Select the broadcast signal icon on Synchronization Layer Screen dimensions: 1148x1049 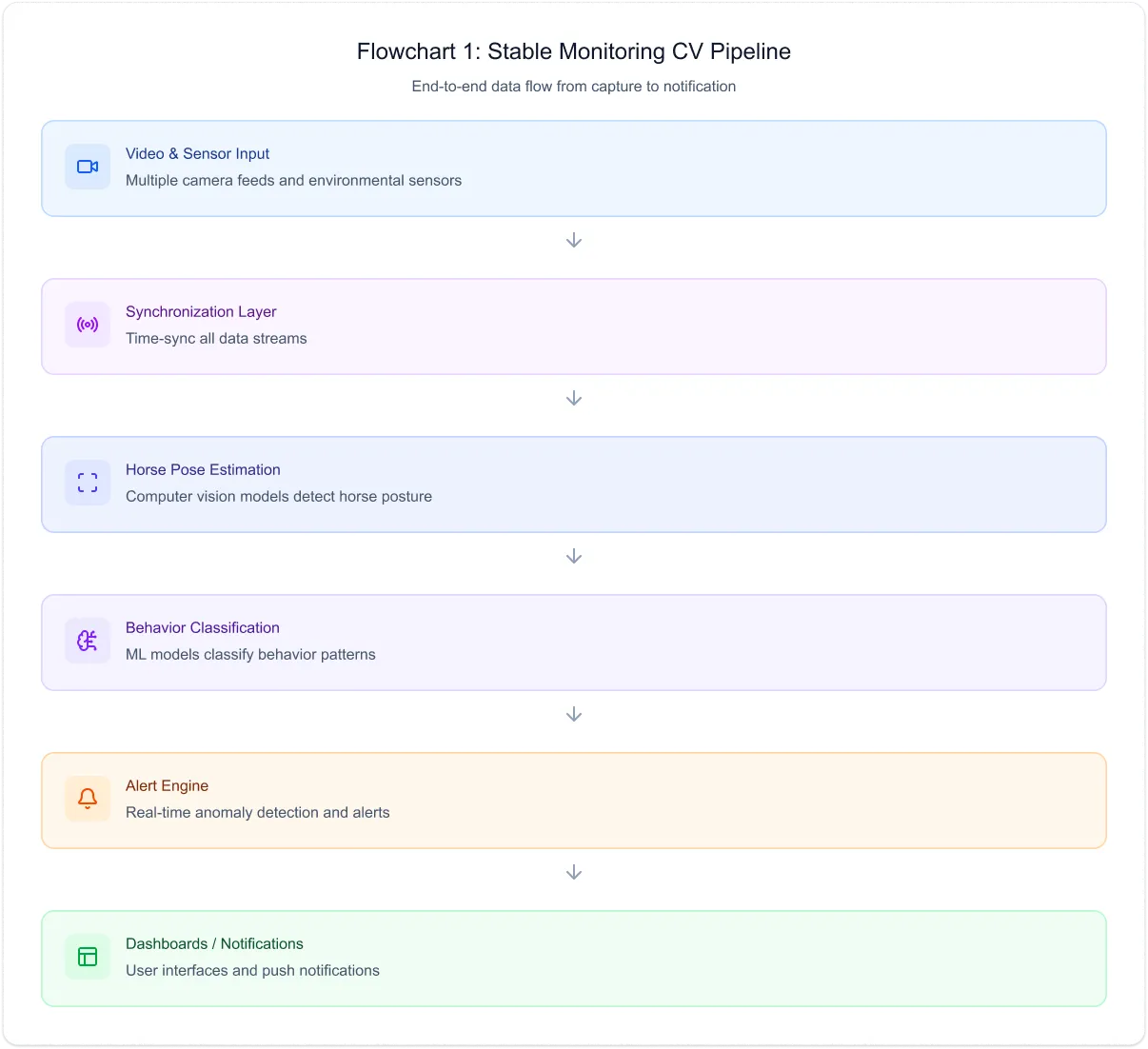point(87,324)
